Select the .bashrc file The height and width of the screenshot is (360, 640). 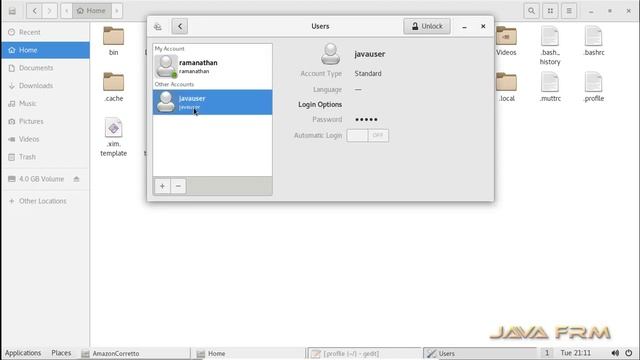593,41
